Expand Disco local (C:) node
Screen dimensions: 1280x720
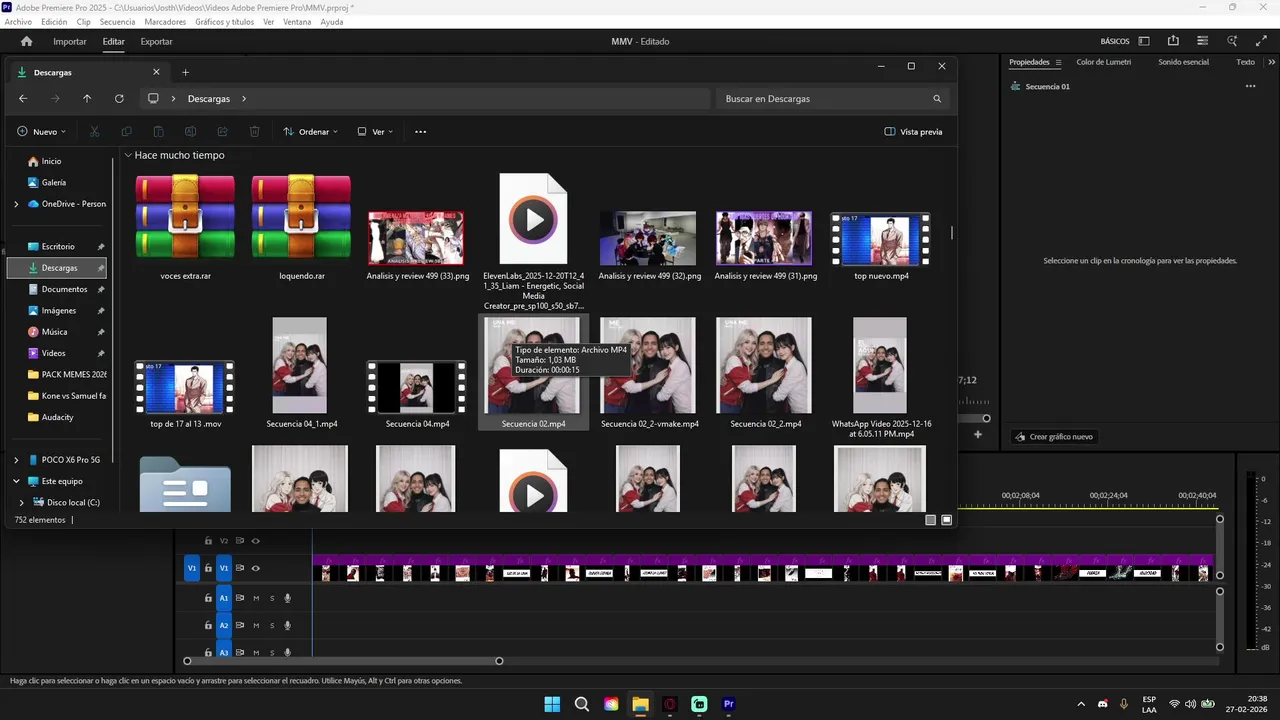pos(22,503)
